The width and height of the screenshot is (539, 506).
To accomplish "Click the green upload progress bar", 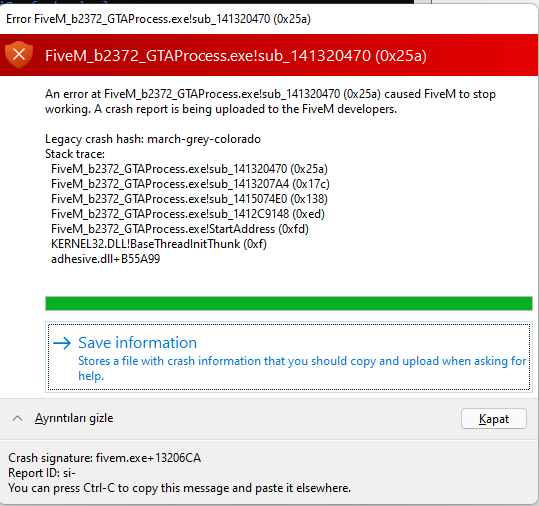I will tap(289, 304).
